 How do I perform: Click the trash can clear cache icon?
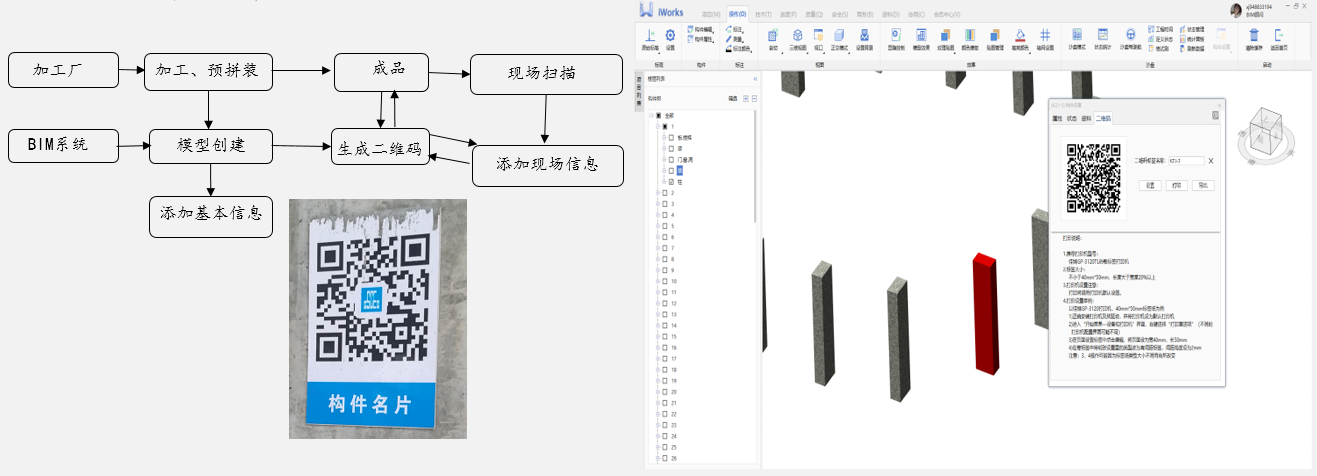pos(1254,35)
